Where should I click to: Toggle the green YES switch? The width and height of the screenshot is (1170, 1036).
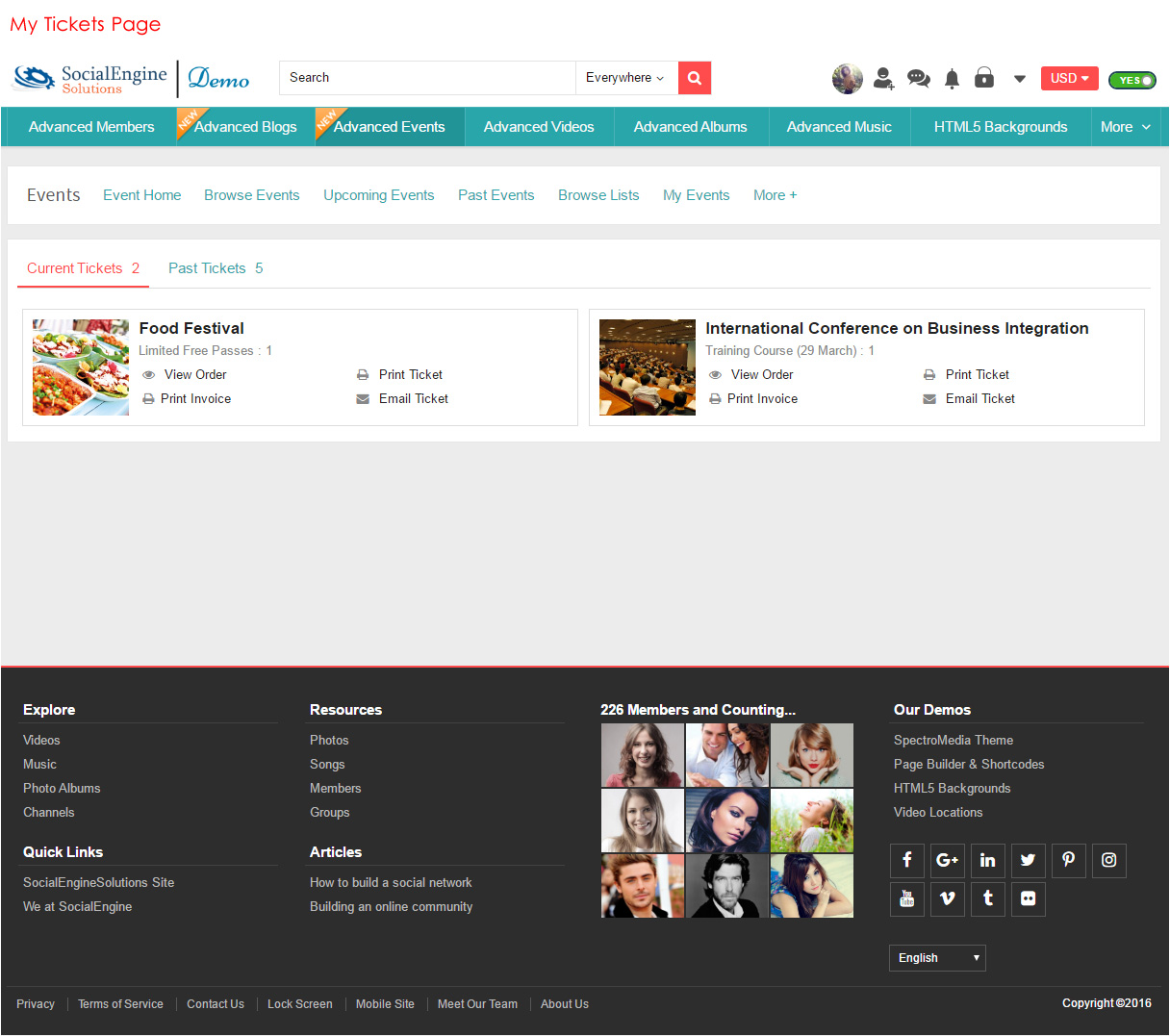tap(1132, 80)
